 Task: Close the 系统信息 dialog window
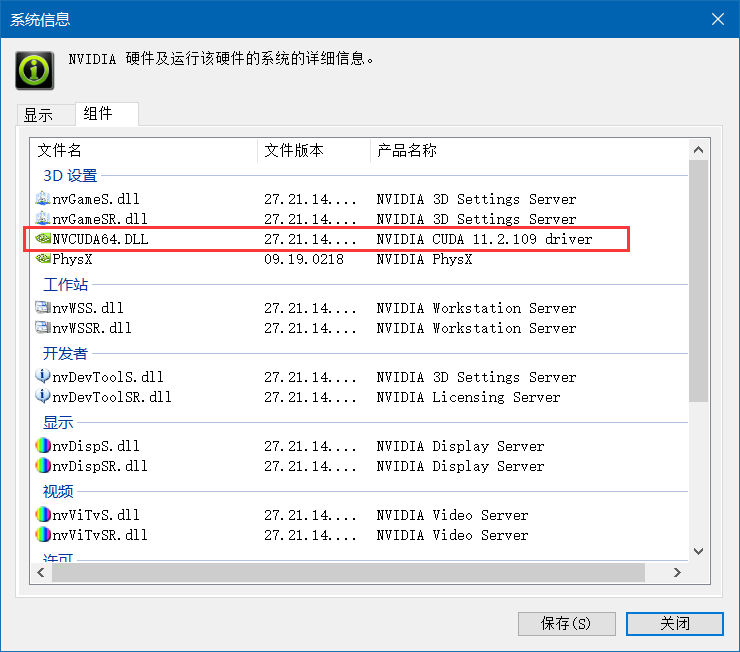click(x=718, y=19)
